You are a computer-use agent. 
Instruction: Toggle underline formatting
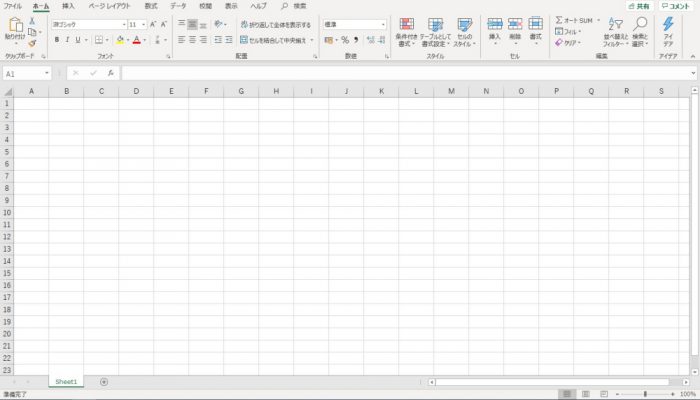78,40
